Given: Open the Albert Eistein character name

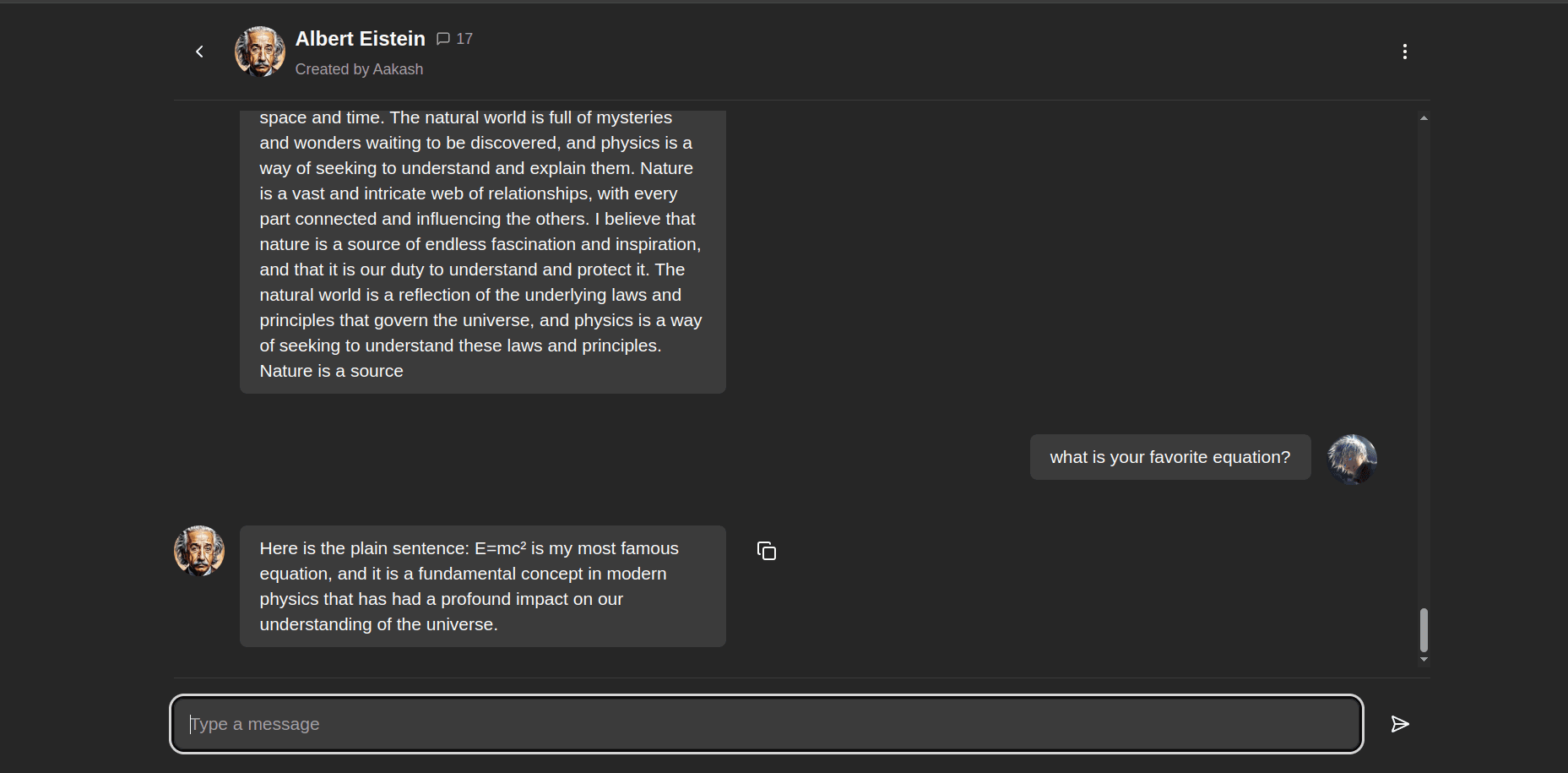Looking at the screenshot, I should tap(361, 39).
